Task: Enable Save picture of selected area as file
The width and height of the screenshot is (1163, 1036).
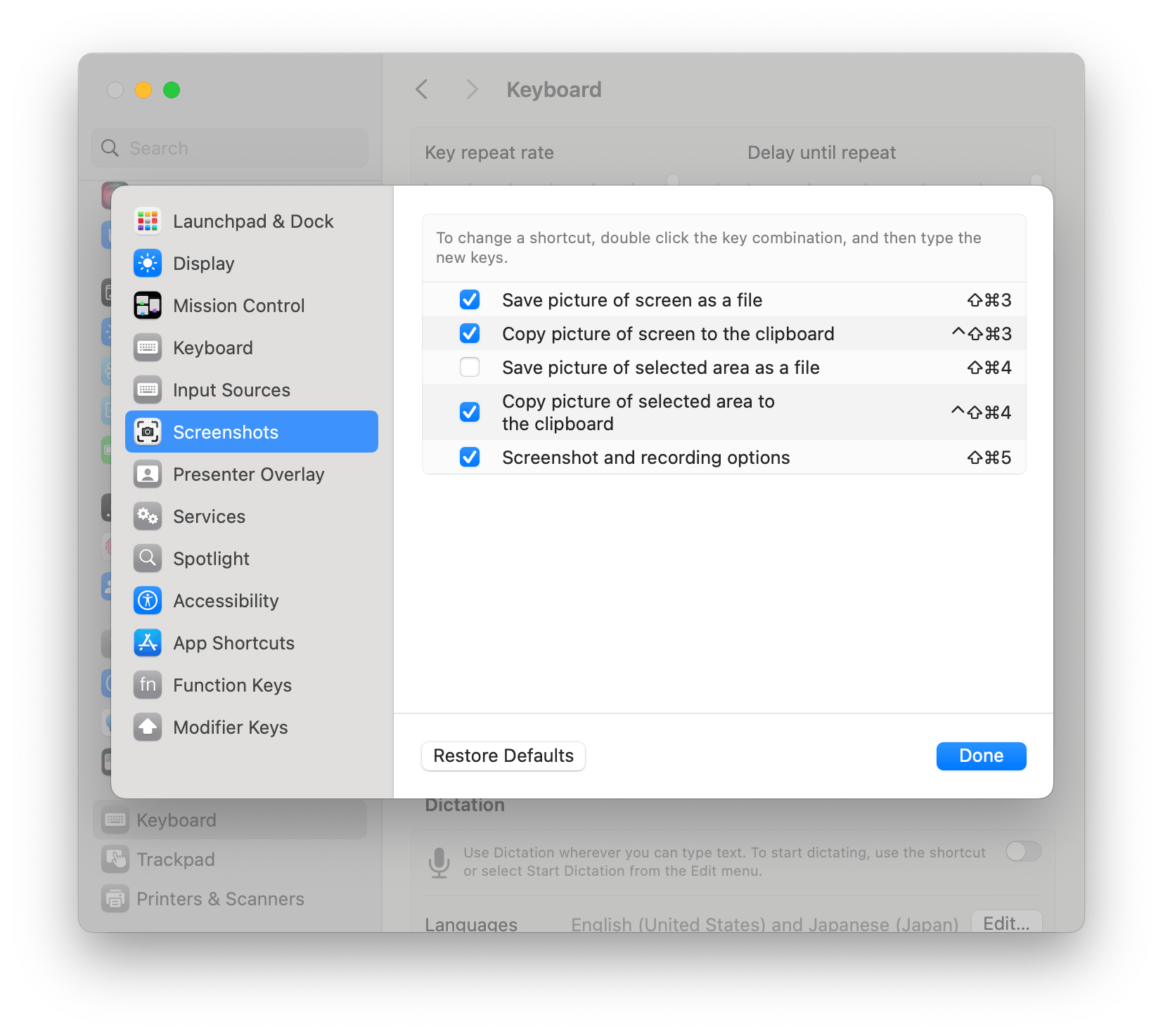Action: click(470, 367)
